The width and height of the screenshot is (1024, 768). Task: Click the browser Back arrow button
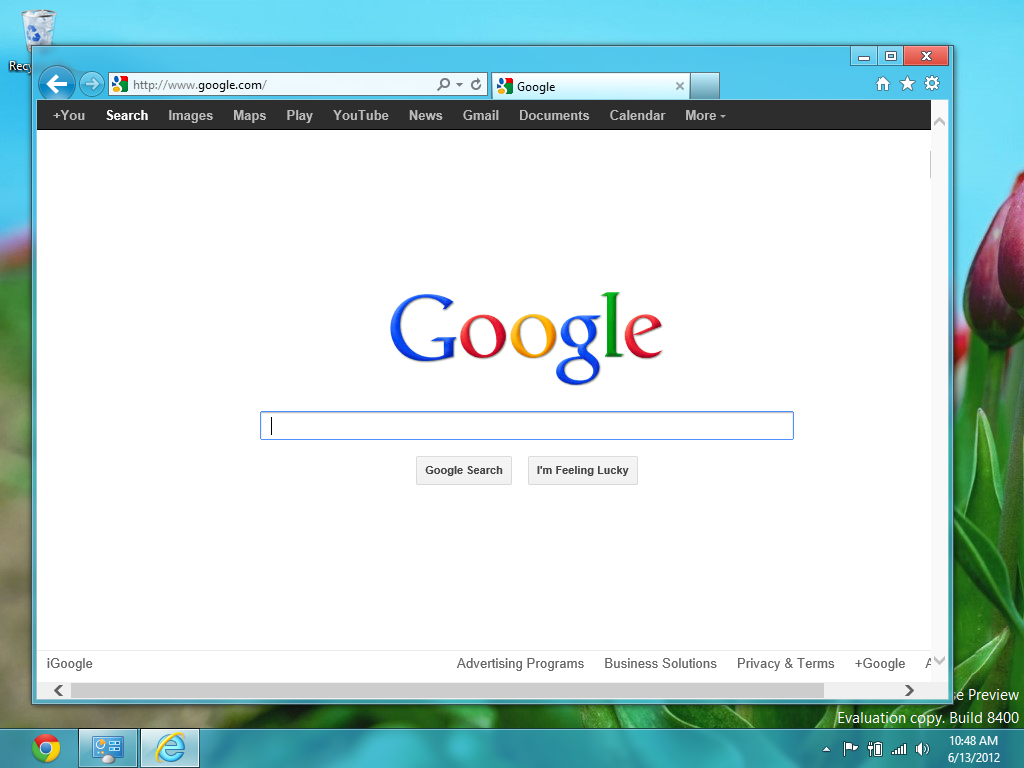57,85
